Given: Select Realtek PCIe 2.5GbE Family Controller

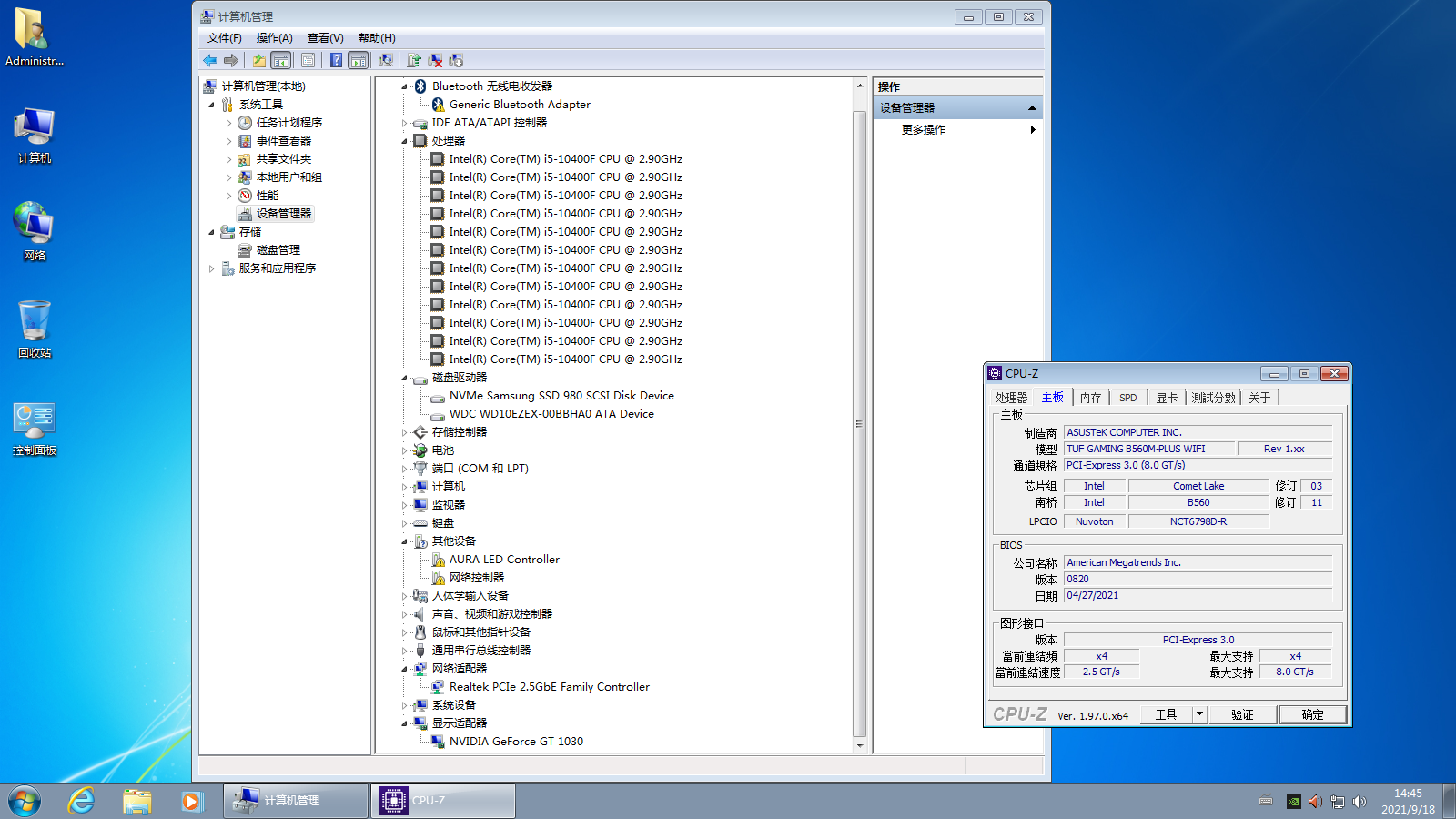Looking at the screenshot, I should tap(550, 687).
